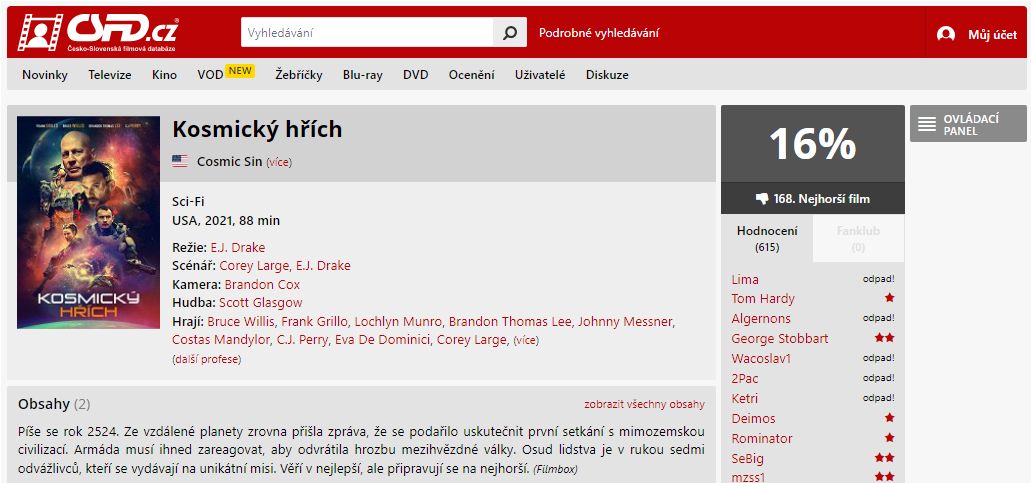
Task: Open the Kino menu
Action: 164,74
